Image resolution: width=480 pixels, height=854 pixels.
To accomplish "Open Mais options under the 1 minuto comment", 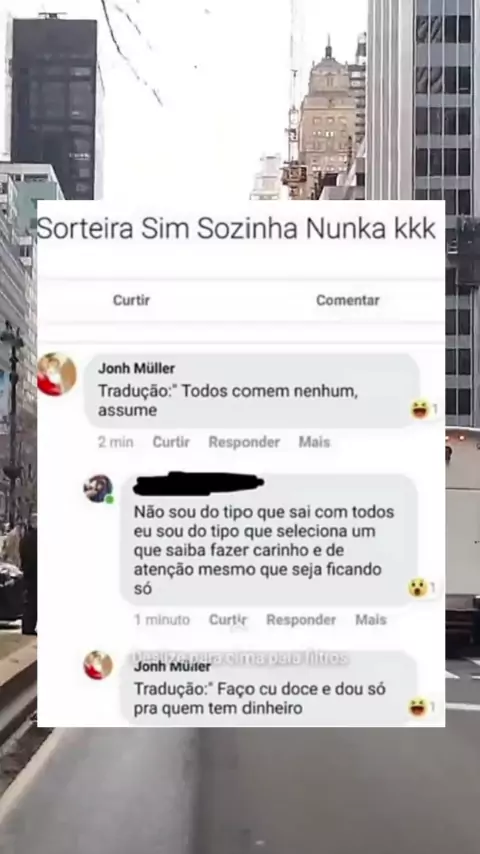I will [x=371, y=620].
